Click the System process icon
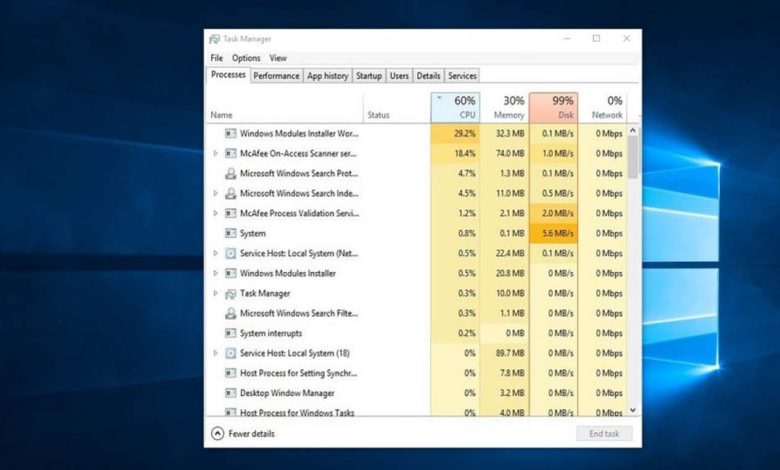The image size is (780, 470). [230, 233]
